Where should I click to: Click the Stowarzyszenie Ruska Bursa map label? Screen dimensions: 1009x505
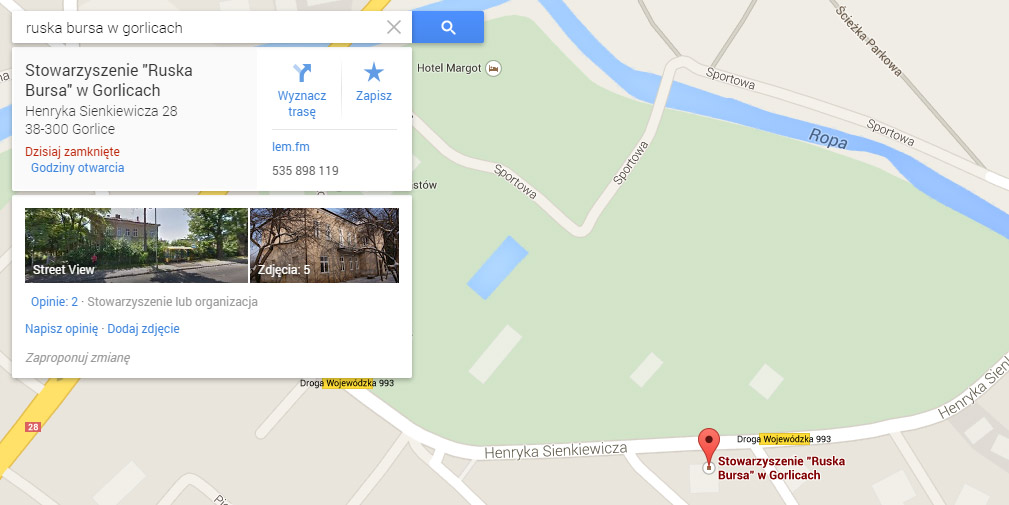tap(781, 468)
